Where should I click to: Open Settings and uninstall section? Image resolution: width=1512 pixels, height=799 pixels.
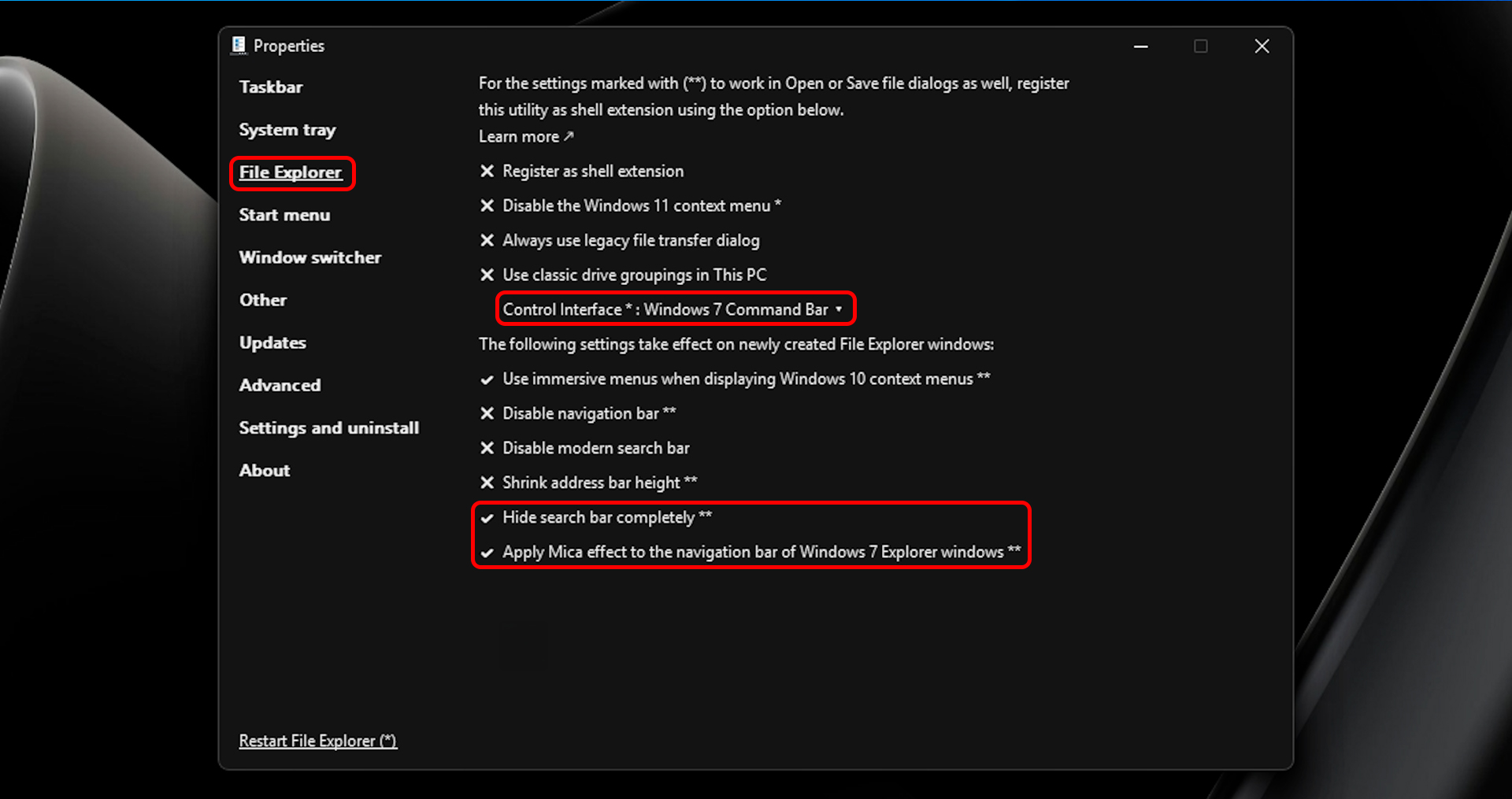coord(328,427)
